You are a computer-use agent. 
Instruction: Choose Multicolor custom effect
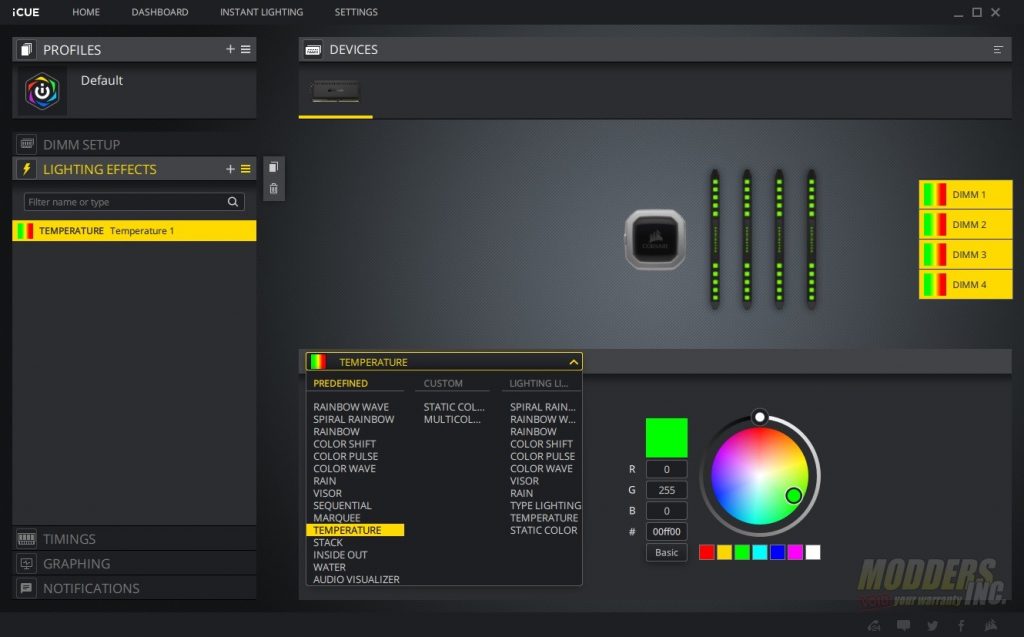[x=452, y=419]
